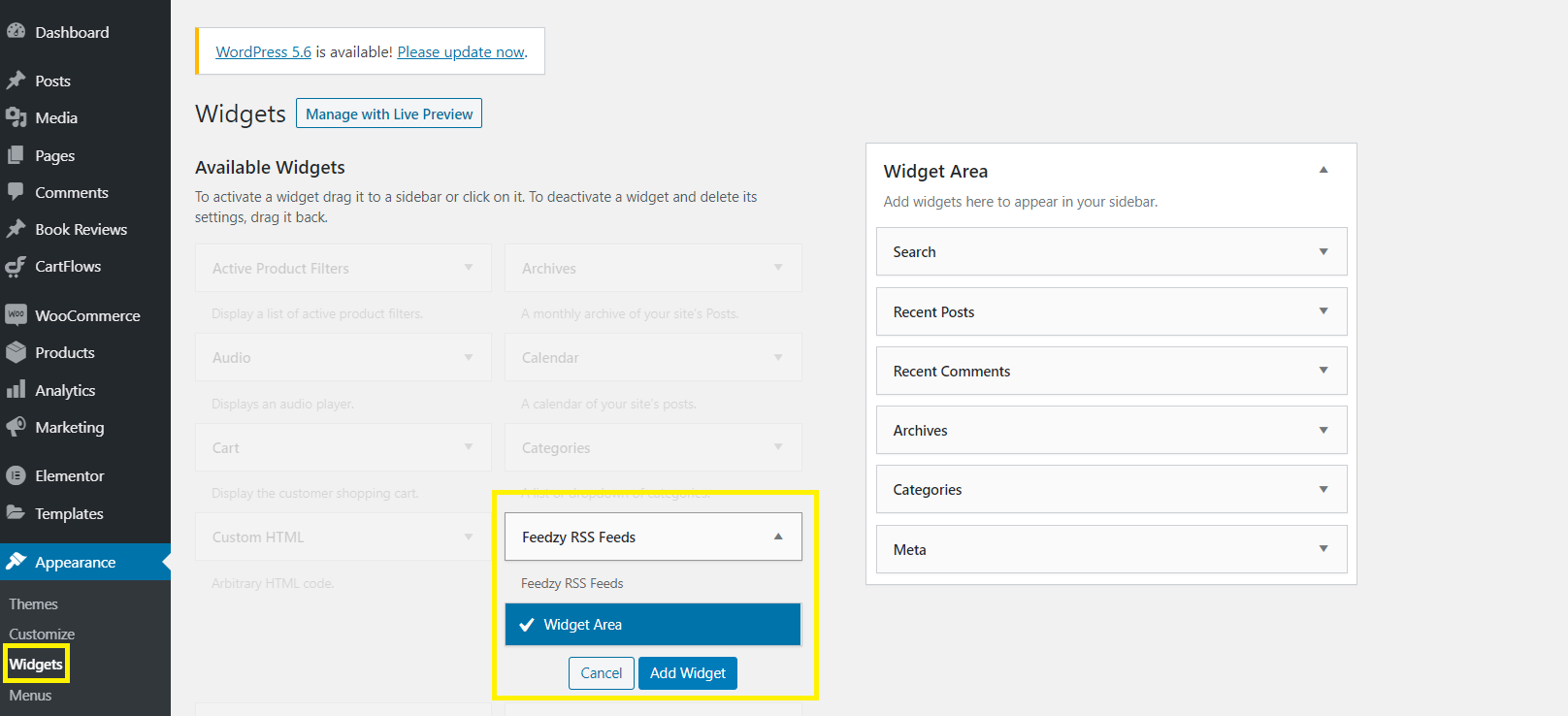
Task: Collapse the Feedzy RSS Feeds widget arrow
Action: point(778,537)
